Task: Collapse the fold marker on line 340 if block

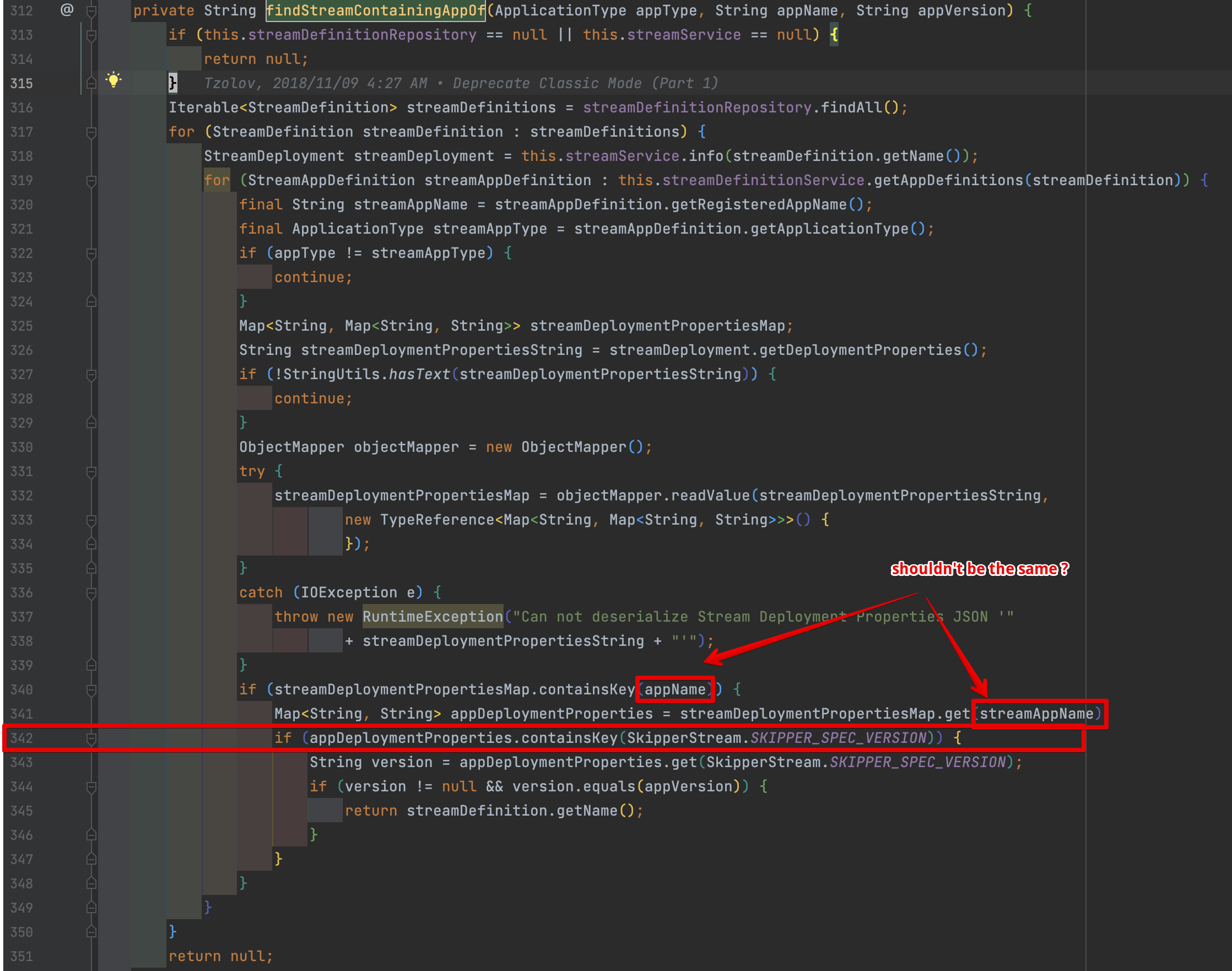Action: coord(91,689)
